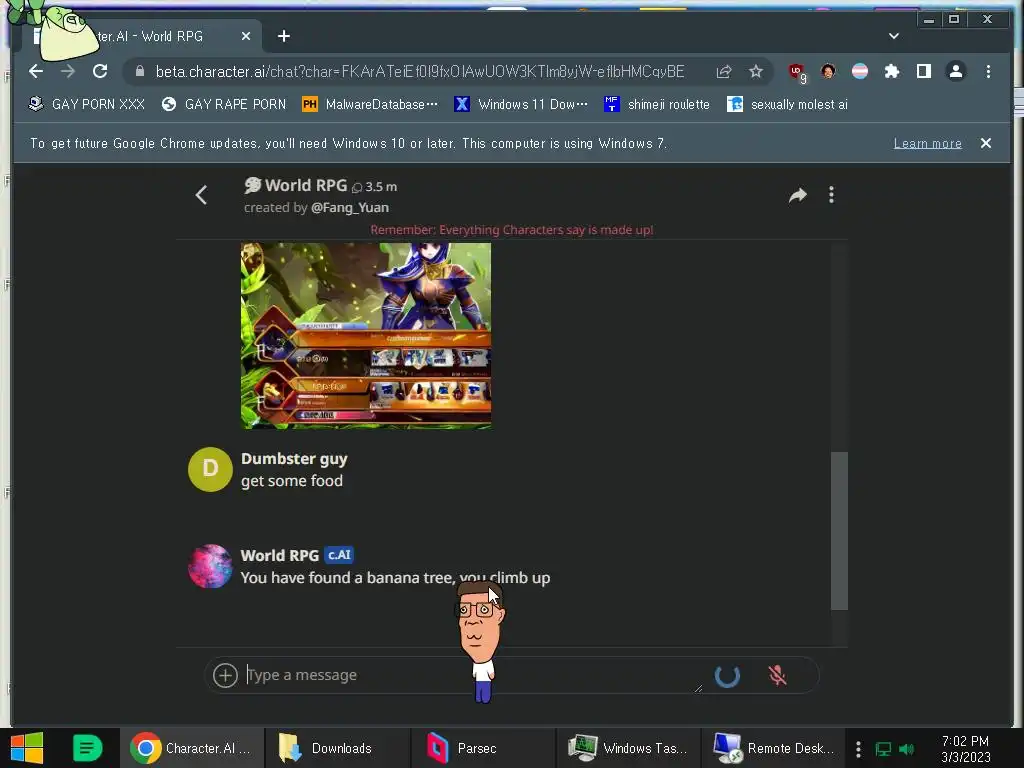Open the Extensions puzzle-piece menu
Viewport: 1024px width, 768px height.
pyautogui.click(x=891, y=71)
